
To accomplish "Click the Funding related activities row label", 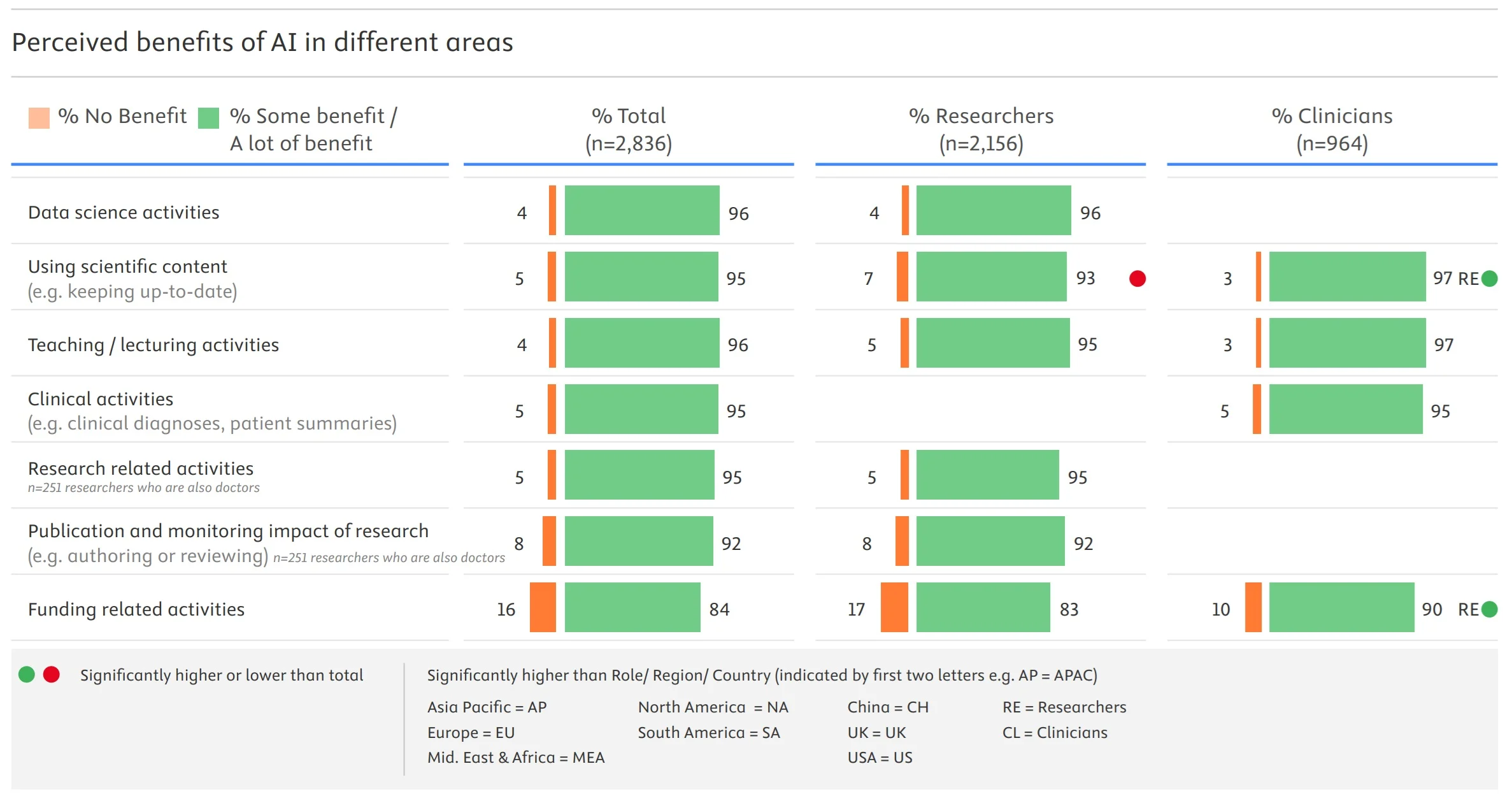I will [x=136, y=609].
